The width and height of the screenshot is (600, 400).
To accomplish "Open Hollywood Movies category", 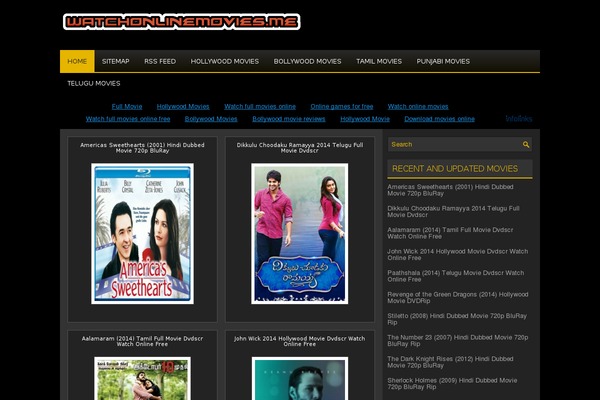I will coord(225,61).
